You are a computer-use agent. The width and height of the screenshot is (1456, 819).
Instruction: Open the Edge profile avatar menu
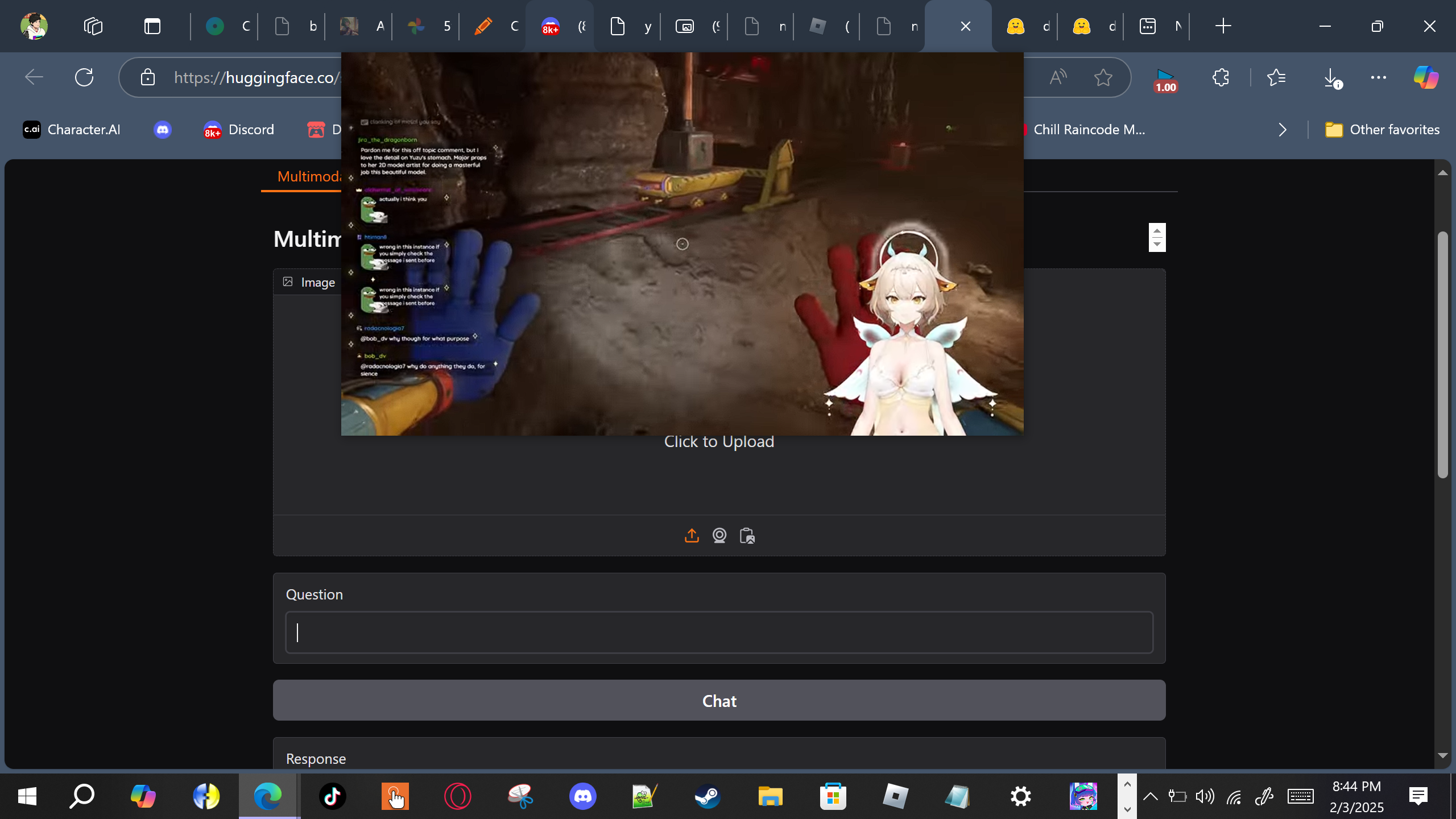pyautogui.click(x=34, y=26)
